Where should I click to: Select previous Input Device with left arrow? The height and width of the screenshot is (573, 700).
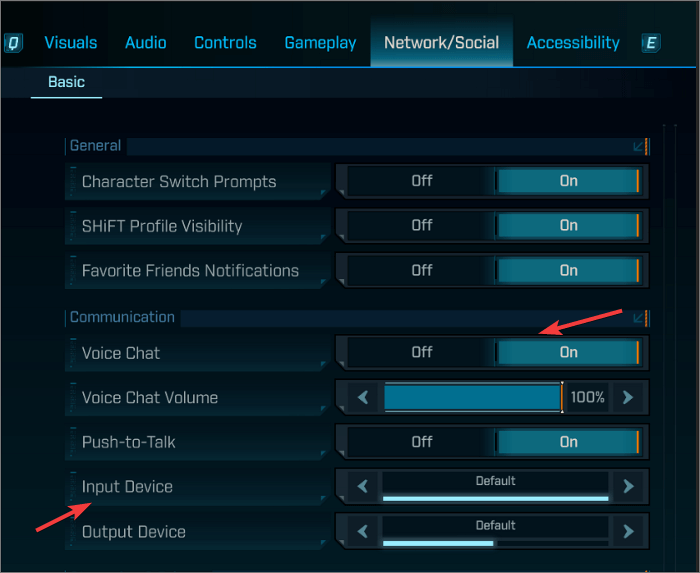[364, 487]
